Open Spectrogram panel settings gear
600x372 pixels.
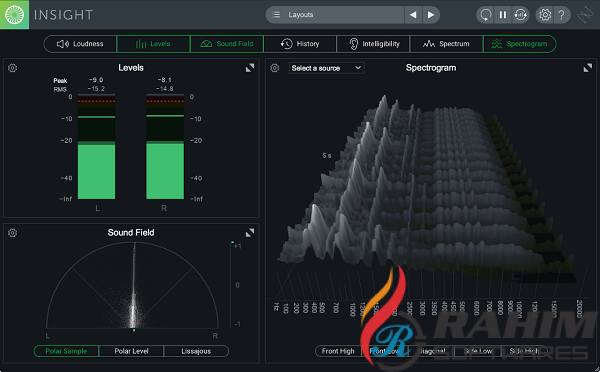click(274, 68)
